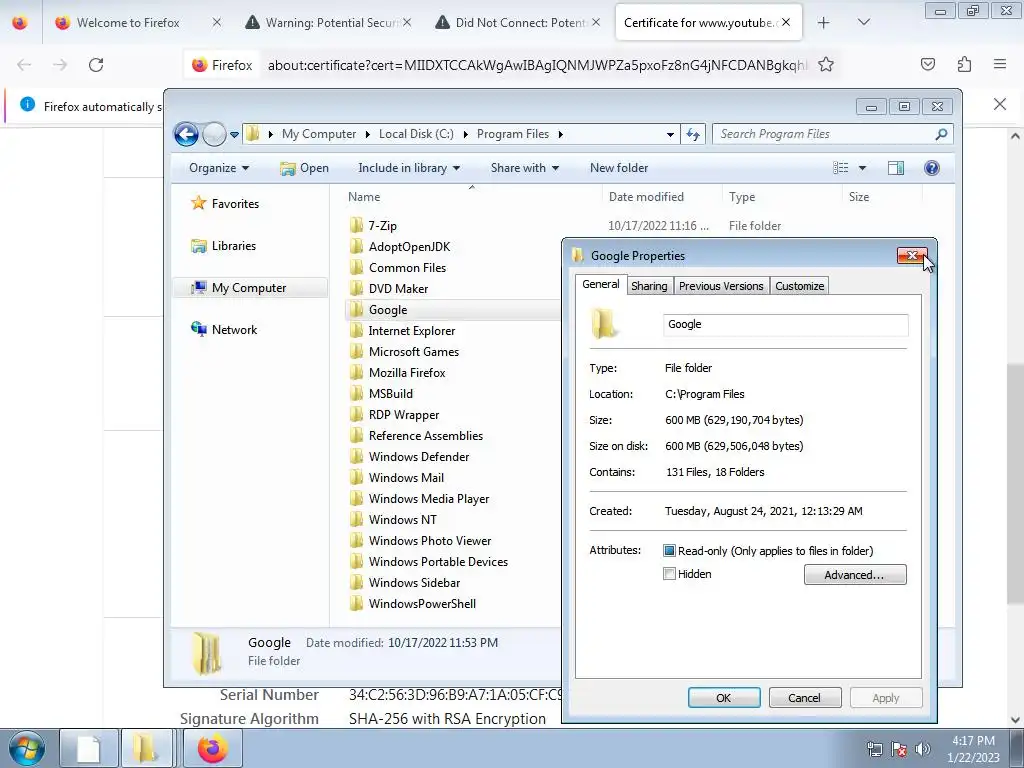The width and height of the screenshot is (1024, 768).
Task: Switch to Previous Versions tab
Action: [x=721, y=286]
